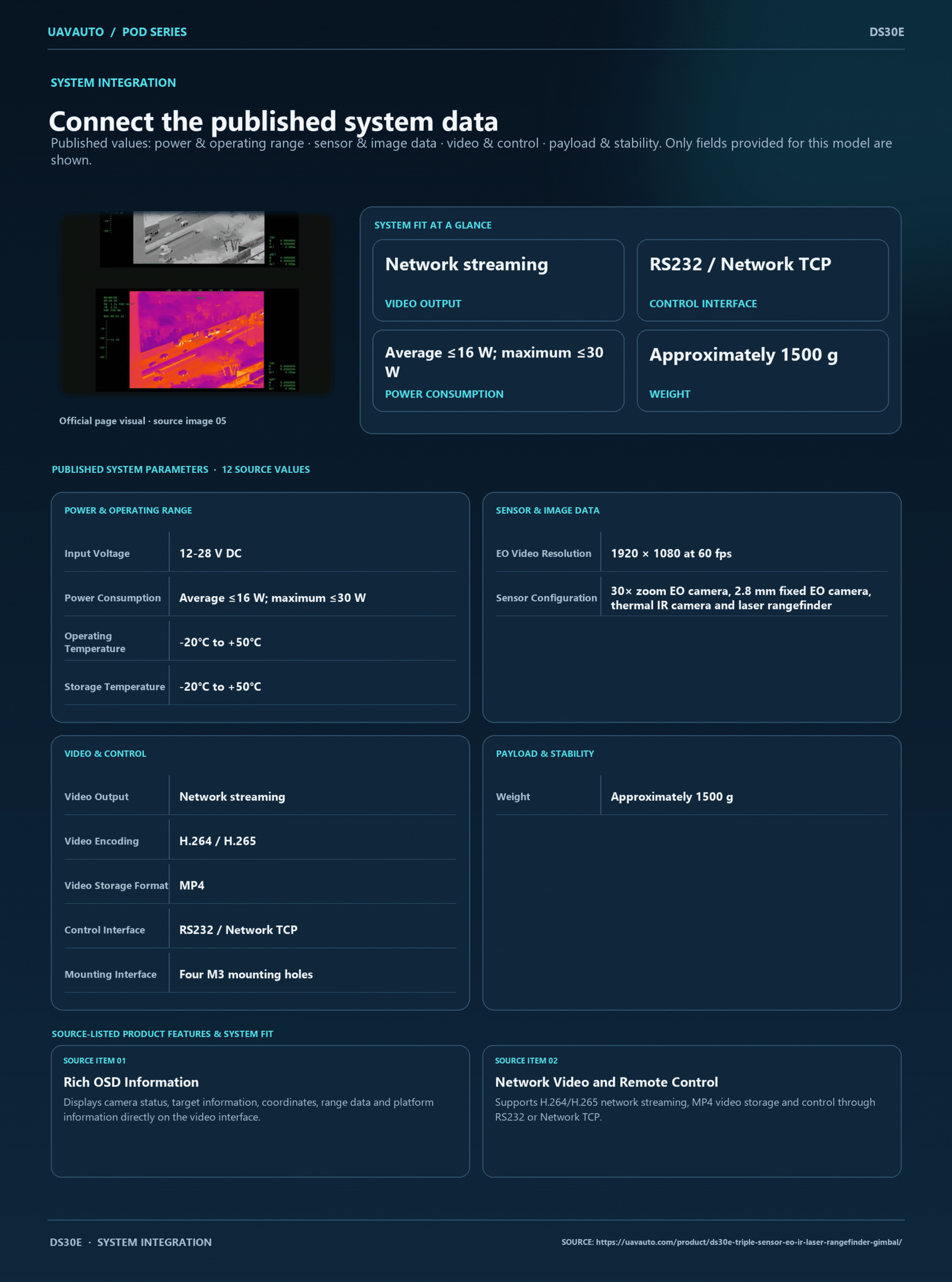Click the Weight row in Payload & Stability

(691, 797)
